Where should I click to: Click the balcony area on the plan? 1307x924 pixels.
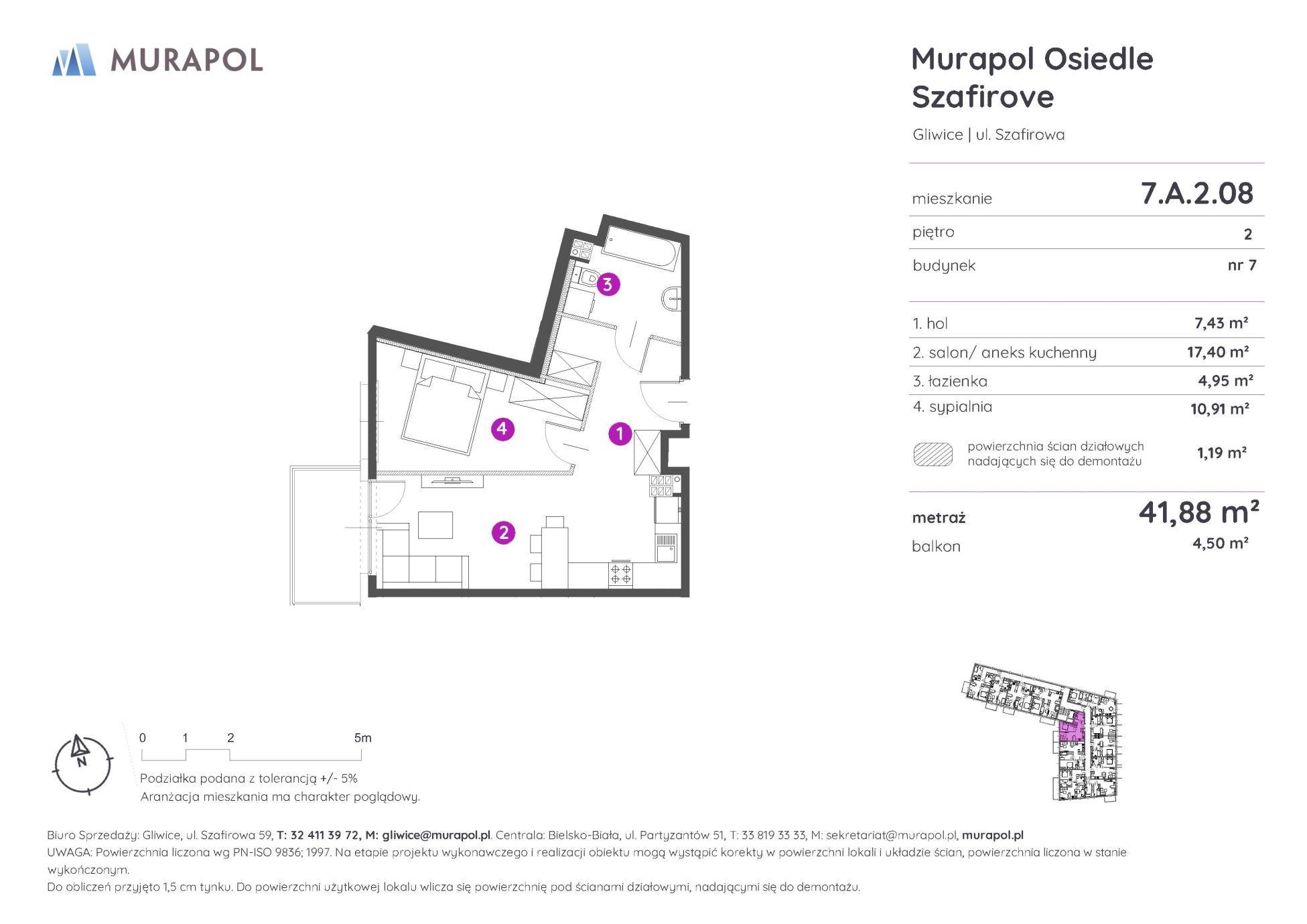click(326, 536)
